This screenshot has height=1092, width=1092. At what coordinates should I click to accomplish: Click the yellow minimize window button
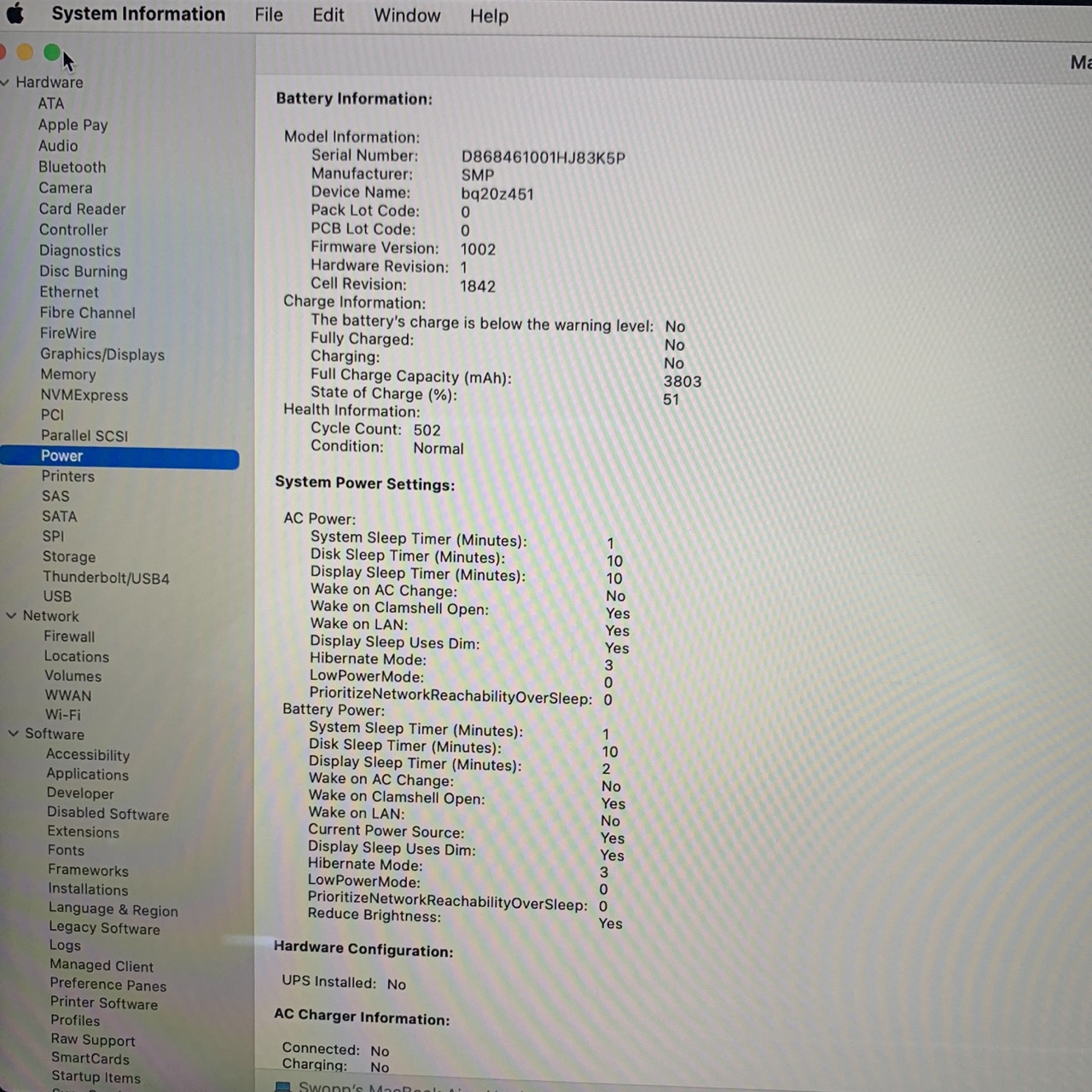click(25, 52)
